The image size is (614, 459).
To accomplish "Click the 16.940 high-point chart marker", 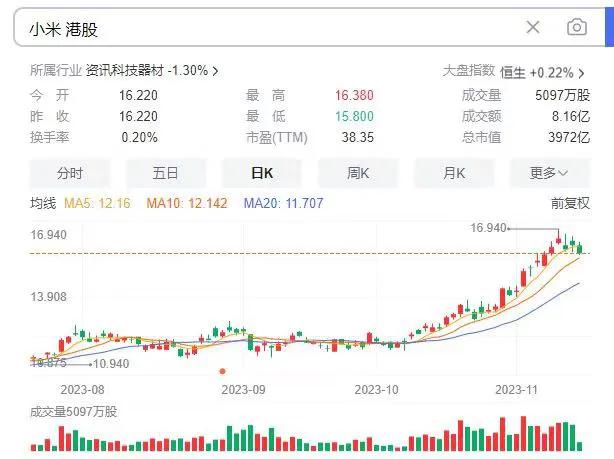I will (489, 228).
